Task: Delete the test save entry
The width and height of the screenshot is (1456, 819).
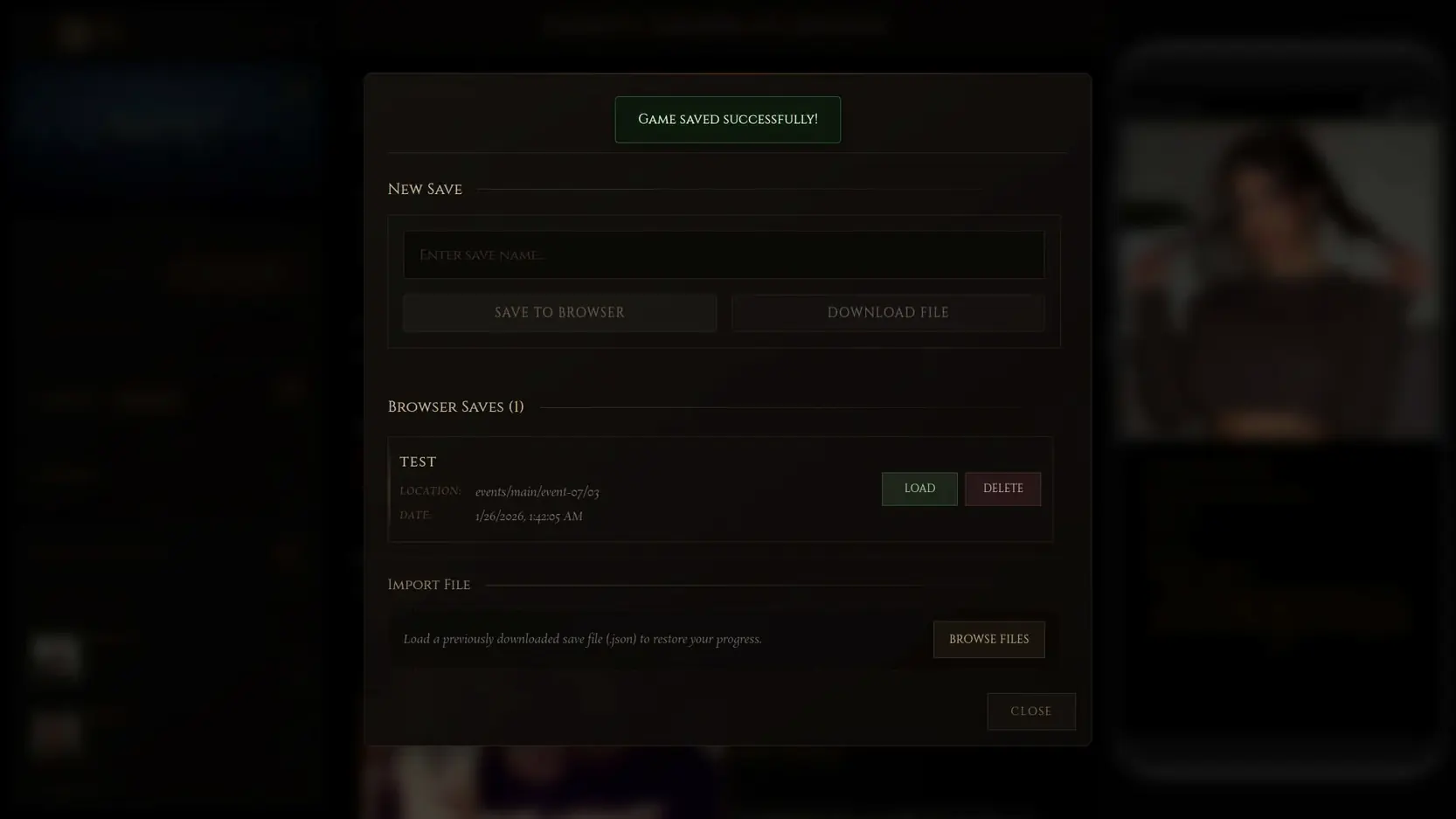Action: [1002, 489]
